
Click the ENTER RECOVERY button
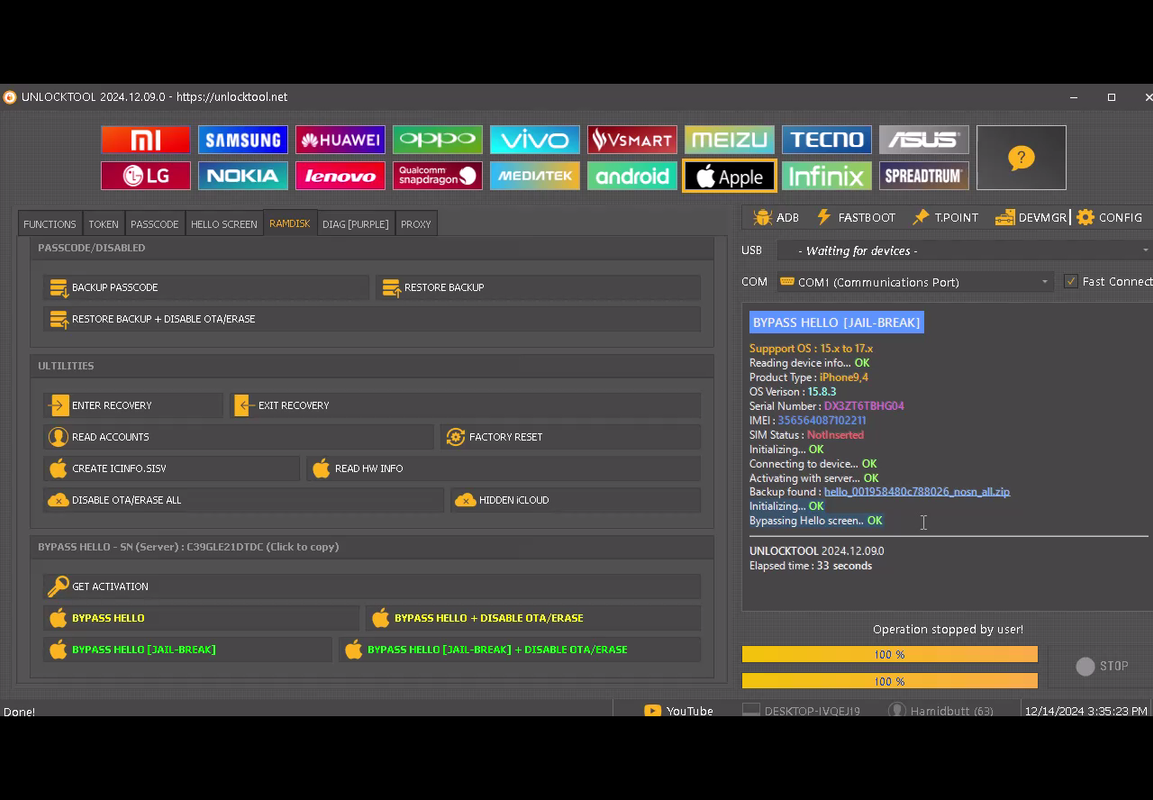pyautogui.click(x=133, y=405)
